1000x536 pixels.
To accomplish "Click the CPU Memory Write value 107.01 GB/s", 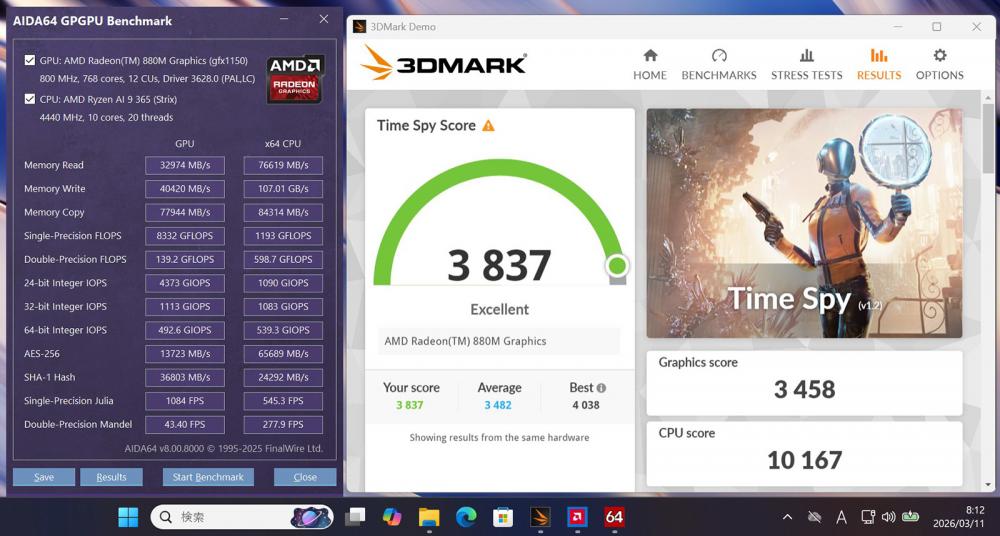I will pyautogui.click(x=283, y=189).
